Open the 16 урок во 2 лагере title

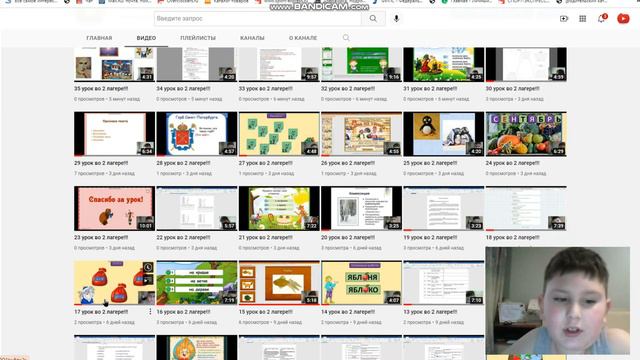tap(183, 312)
